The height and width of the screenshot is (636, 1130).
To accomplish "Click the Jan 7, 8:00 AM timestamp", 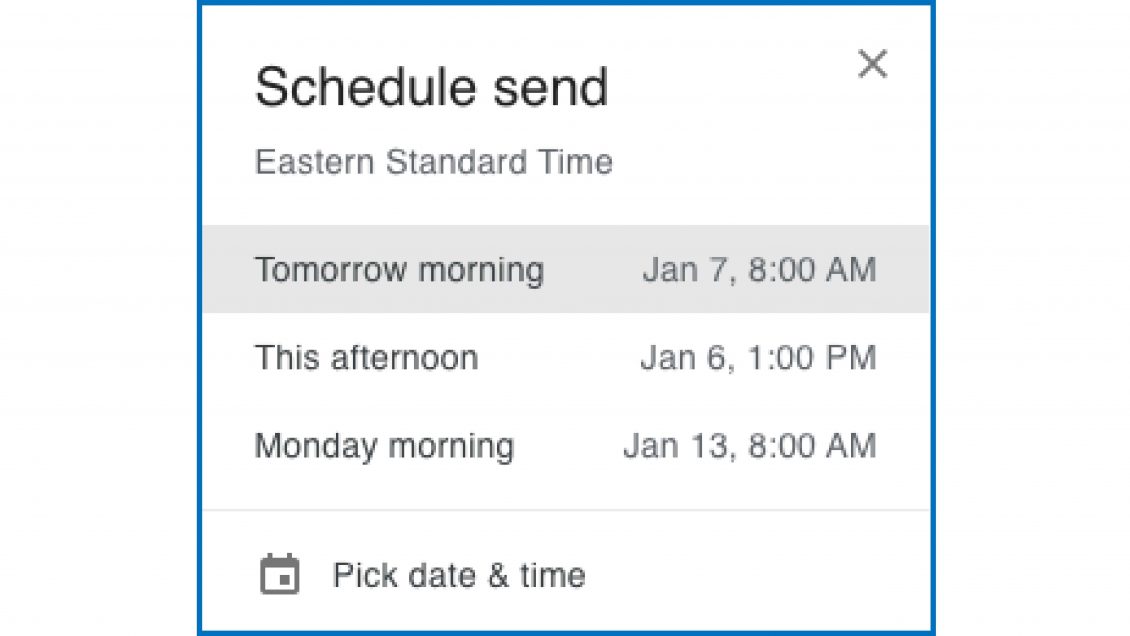I will [x=760, y=270].
